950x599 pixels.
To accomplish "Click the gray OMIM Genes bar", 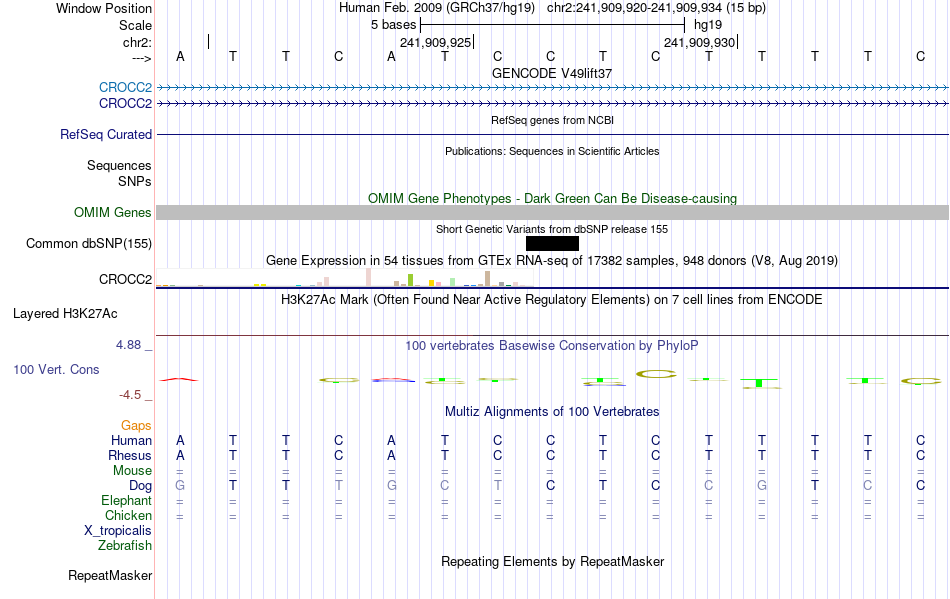I will click(x=552, y=213).
